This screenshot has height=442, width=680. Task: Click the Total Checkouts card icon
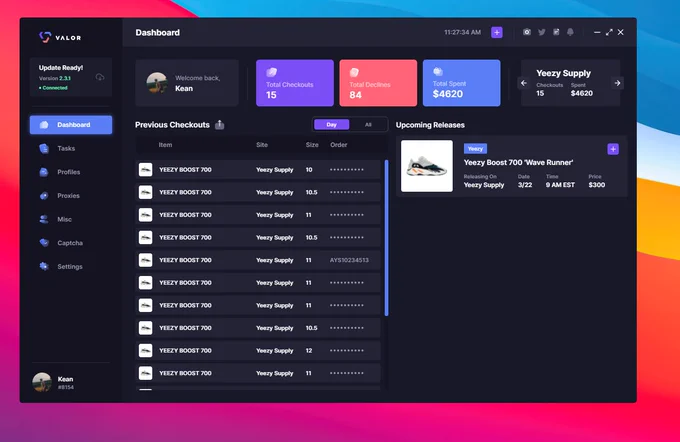(x=271, y=72)
